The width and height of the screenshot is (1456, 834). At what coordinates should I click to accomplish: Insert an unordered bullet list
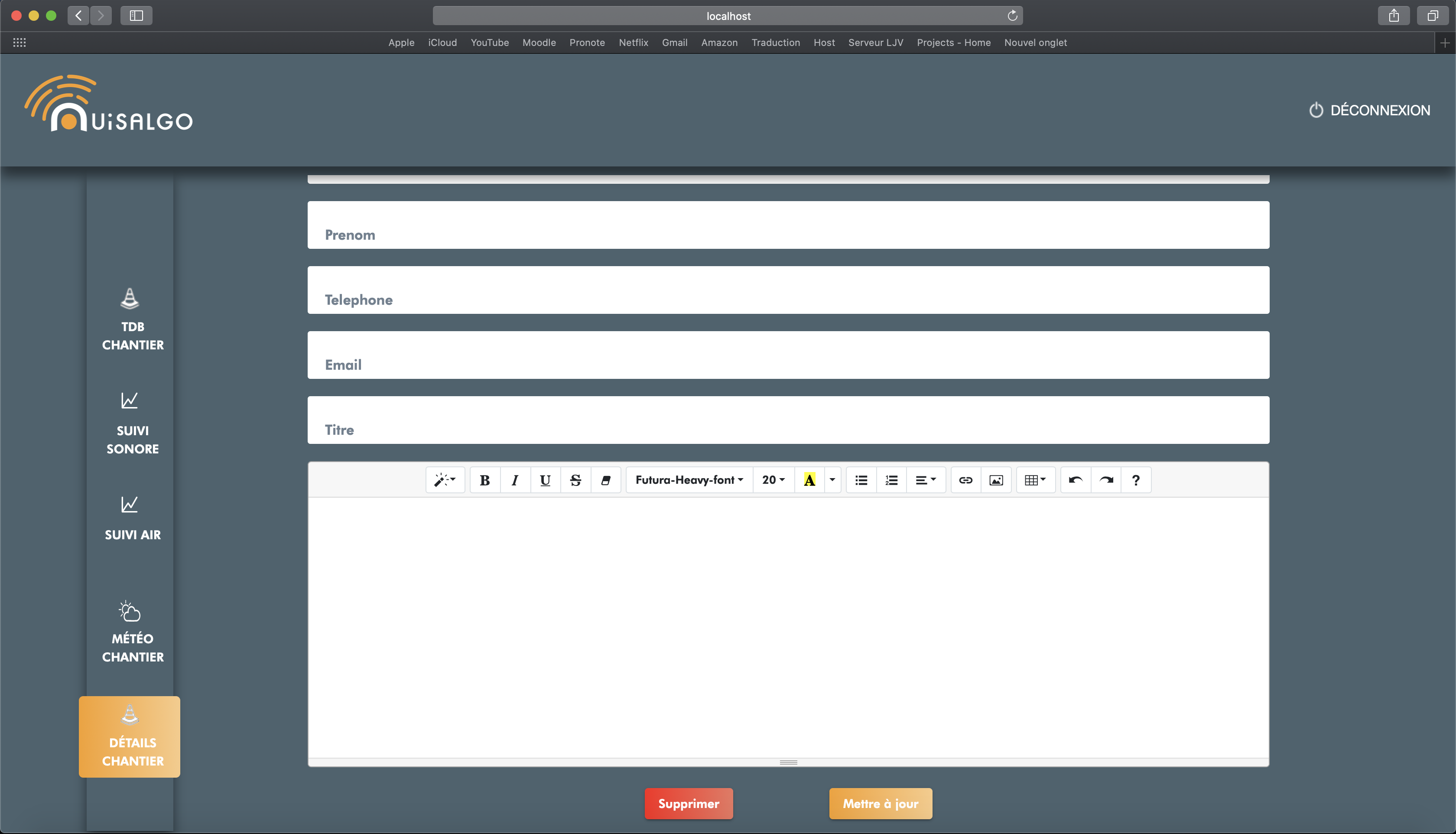tap(862, 480)
